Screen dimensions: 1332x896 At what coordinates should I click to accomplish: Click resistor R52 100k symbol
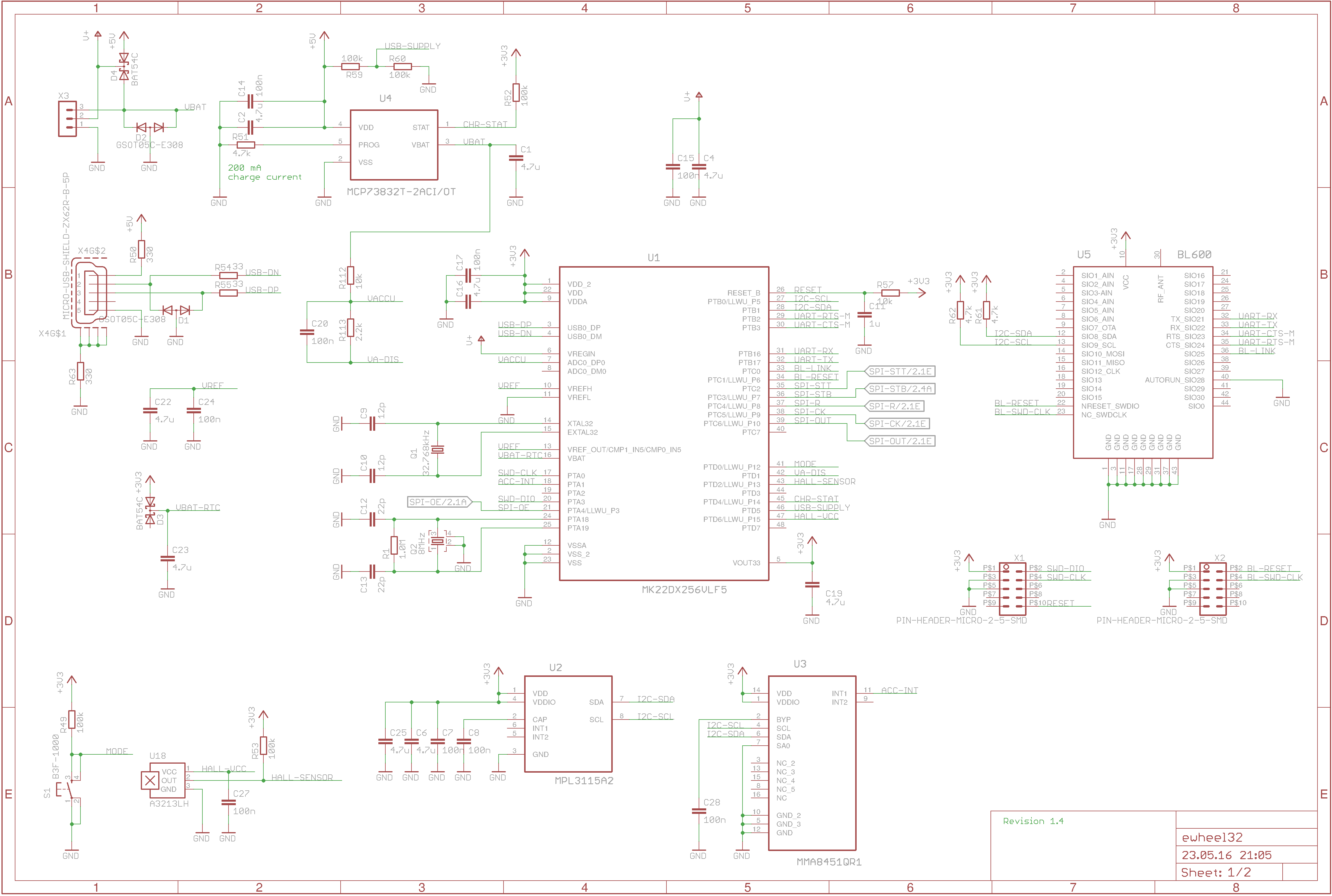[x=516, y=93]
